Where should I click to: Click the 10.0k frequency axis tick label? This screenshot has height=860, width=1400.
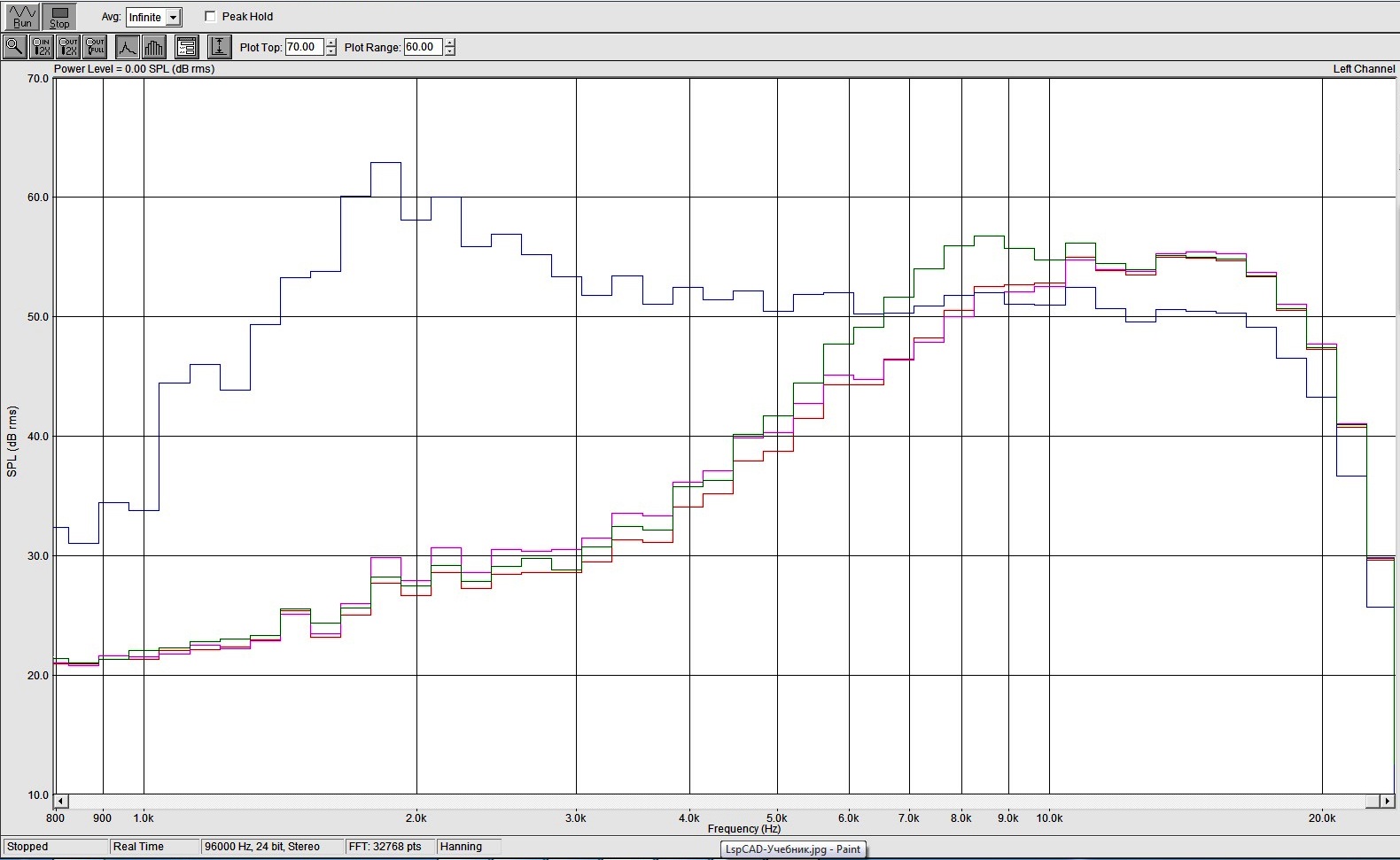click(x=1049, y=818)
